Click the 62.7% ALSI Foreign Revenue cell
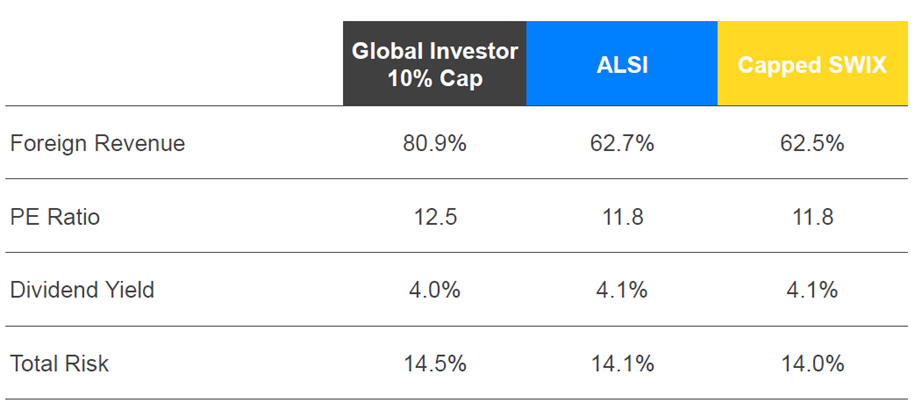 point(621,143)
